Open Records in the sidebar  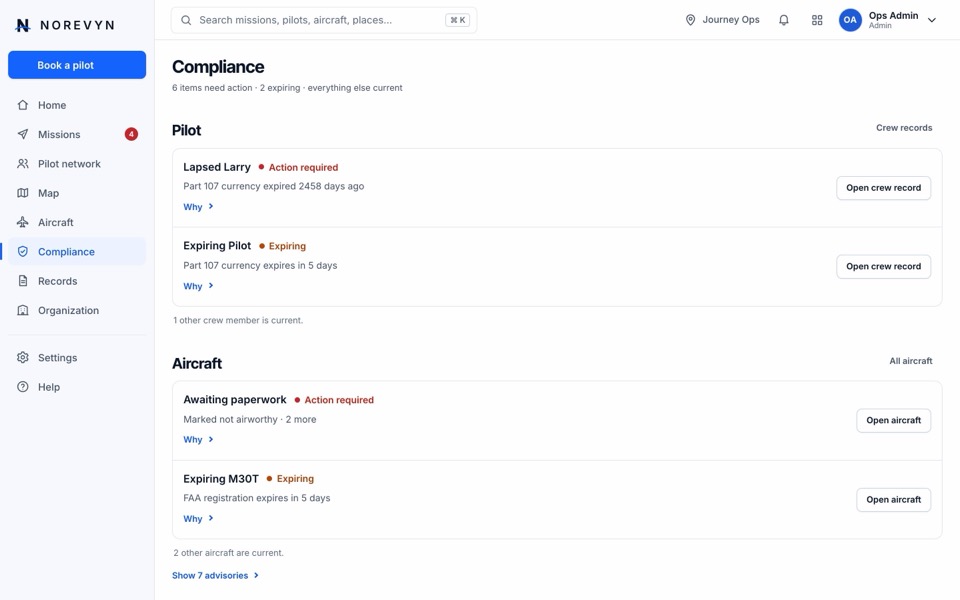(77, 281)
